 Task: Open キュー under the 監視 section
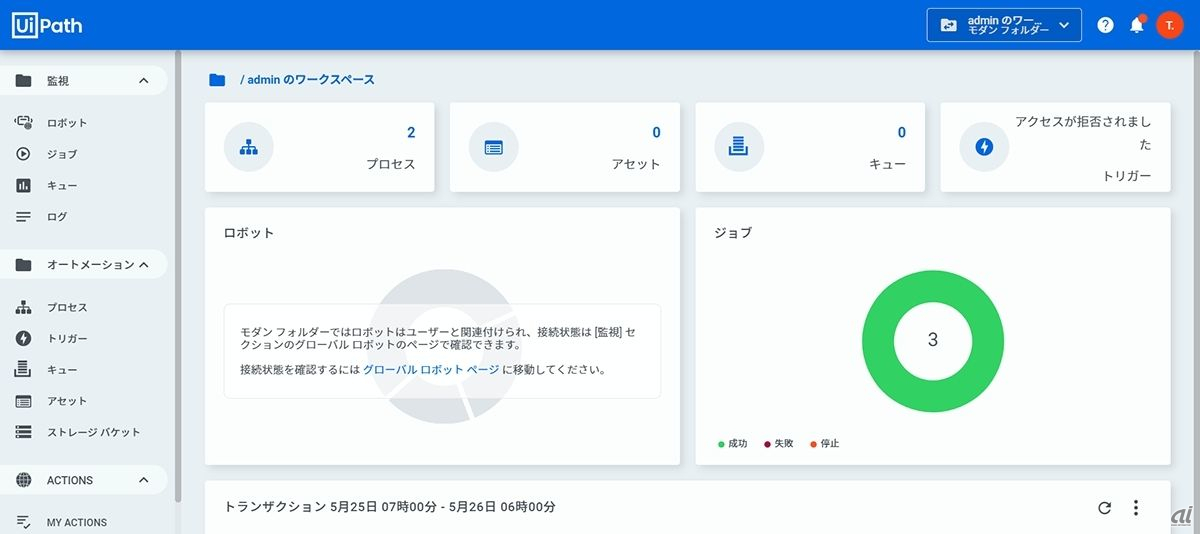(62, 185)
